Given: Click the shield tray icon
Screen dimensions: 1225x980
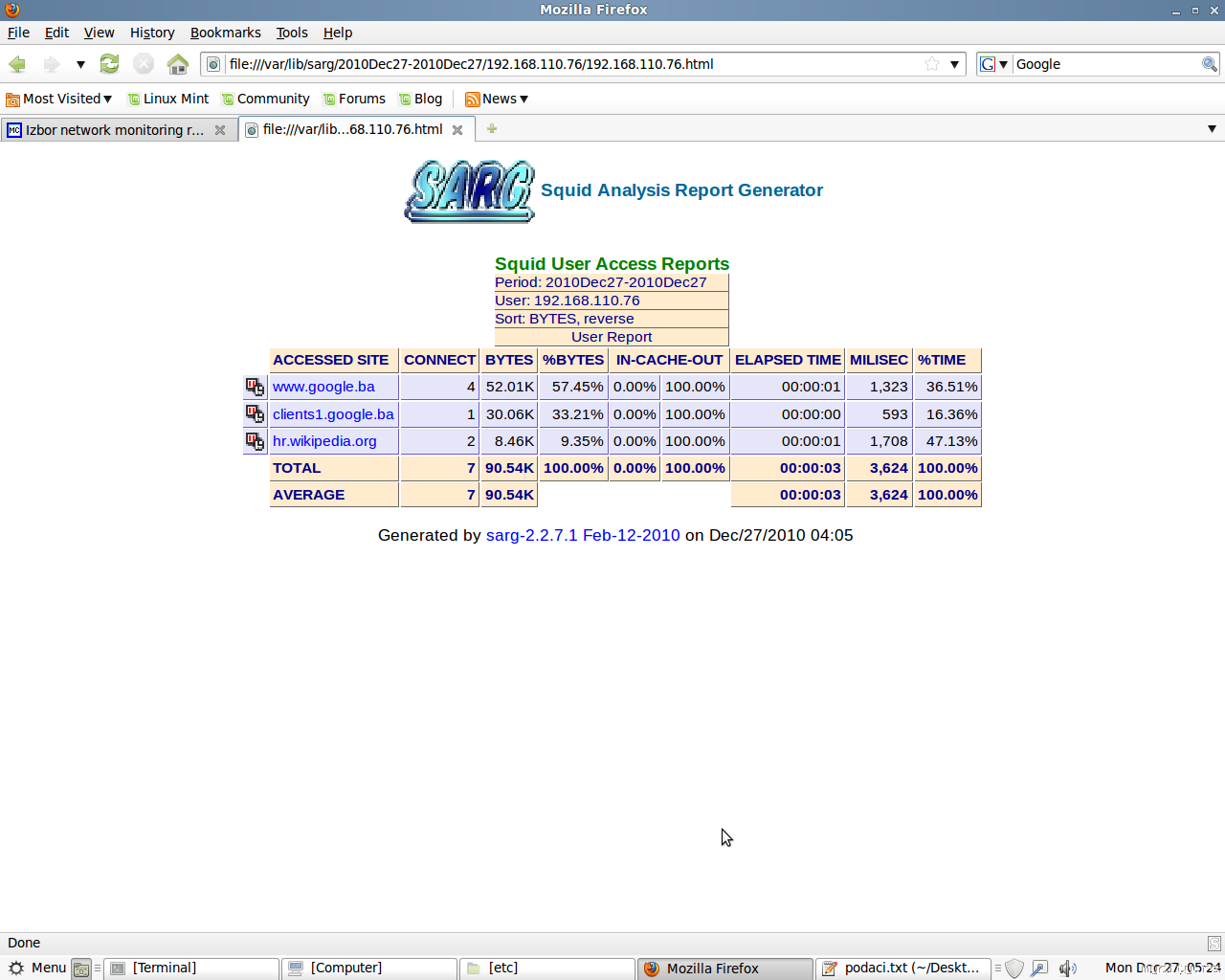Looking at the screenshot, I should (x=1014, y=969).
